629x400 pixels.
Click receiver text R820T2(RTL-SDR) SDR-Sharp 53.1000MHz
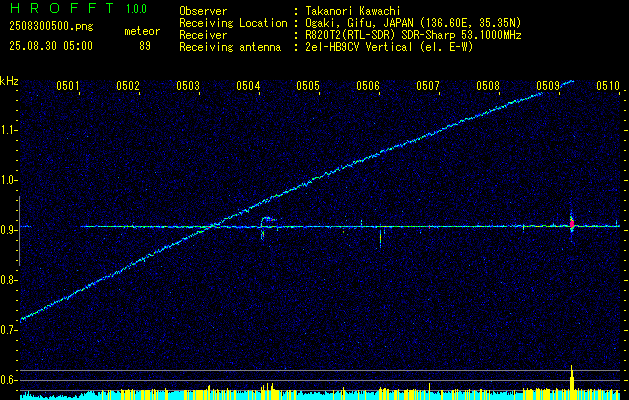point(412,35)
